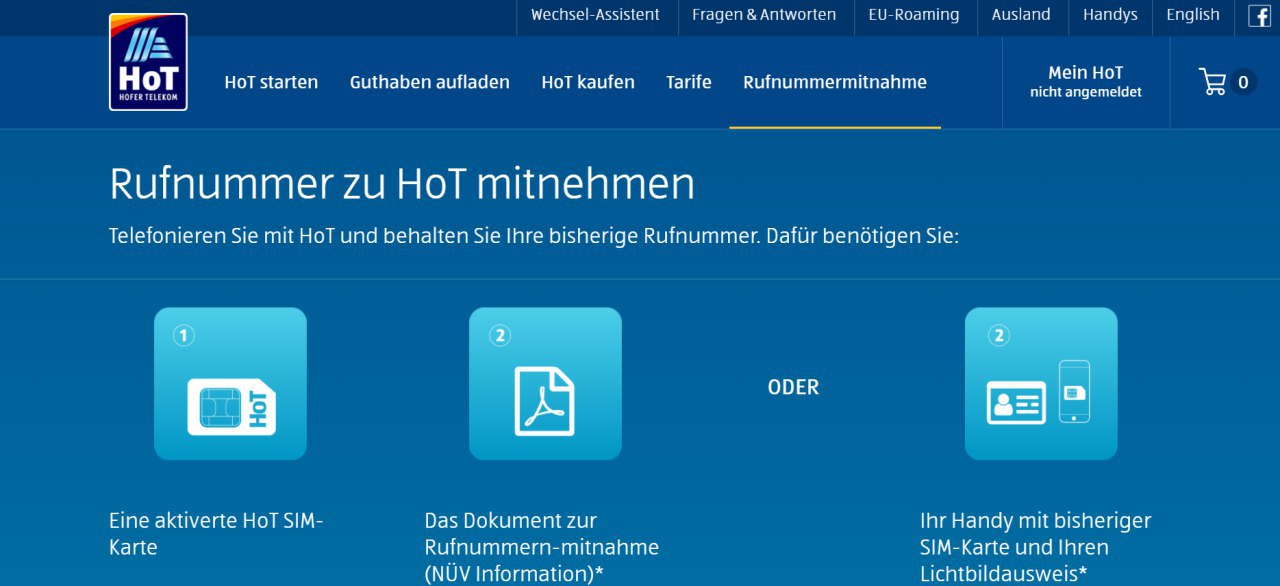Select Guthaben aufladen menu item
The width and height of the screenshot is (1280, 586).
430,82
